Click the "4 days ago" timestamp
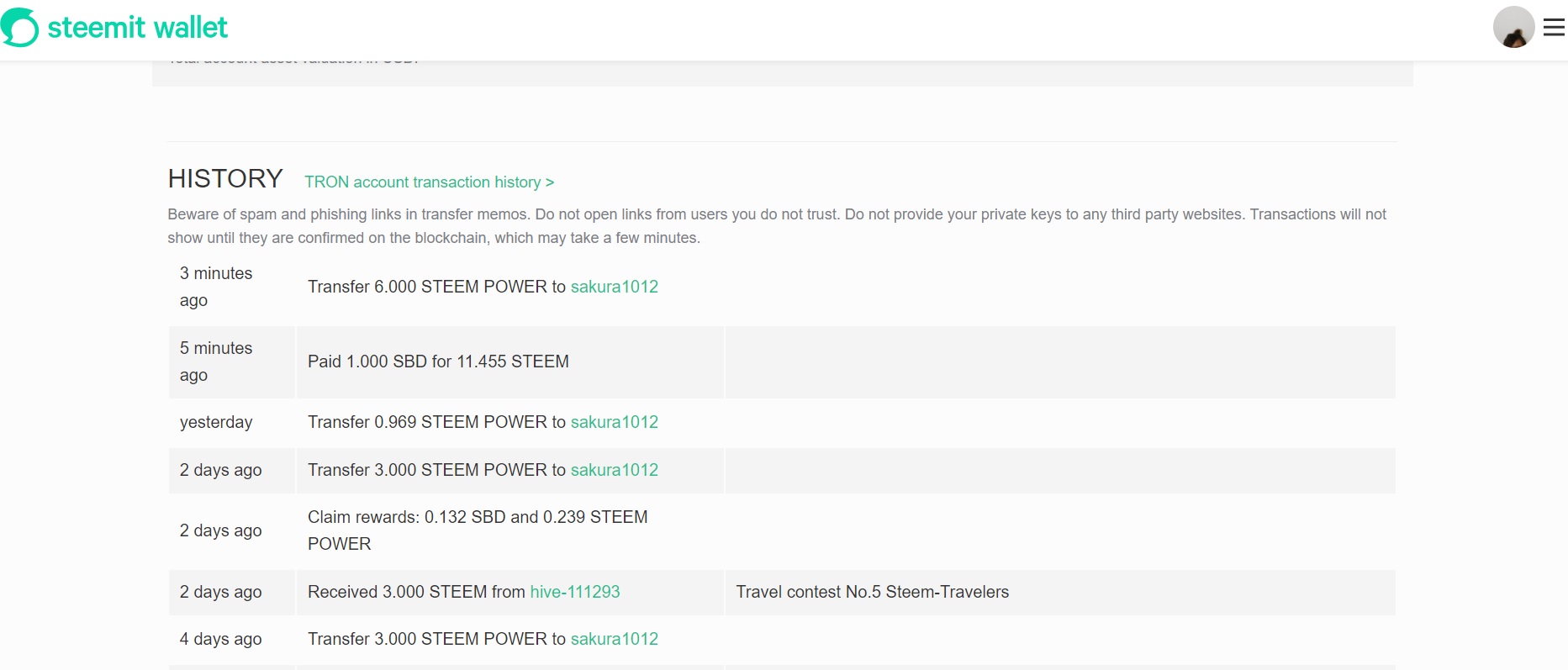1568x670 pixels. tap(221, 639)
